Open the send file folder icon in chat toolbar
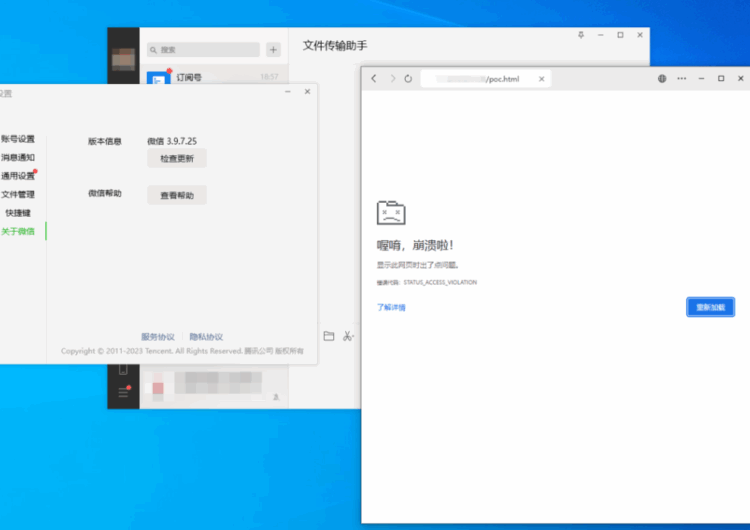Image resolution: width=750 pixels, height=530 pixels. pos(329,336)
